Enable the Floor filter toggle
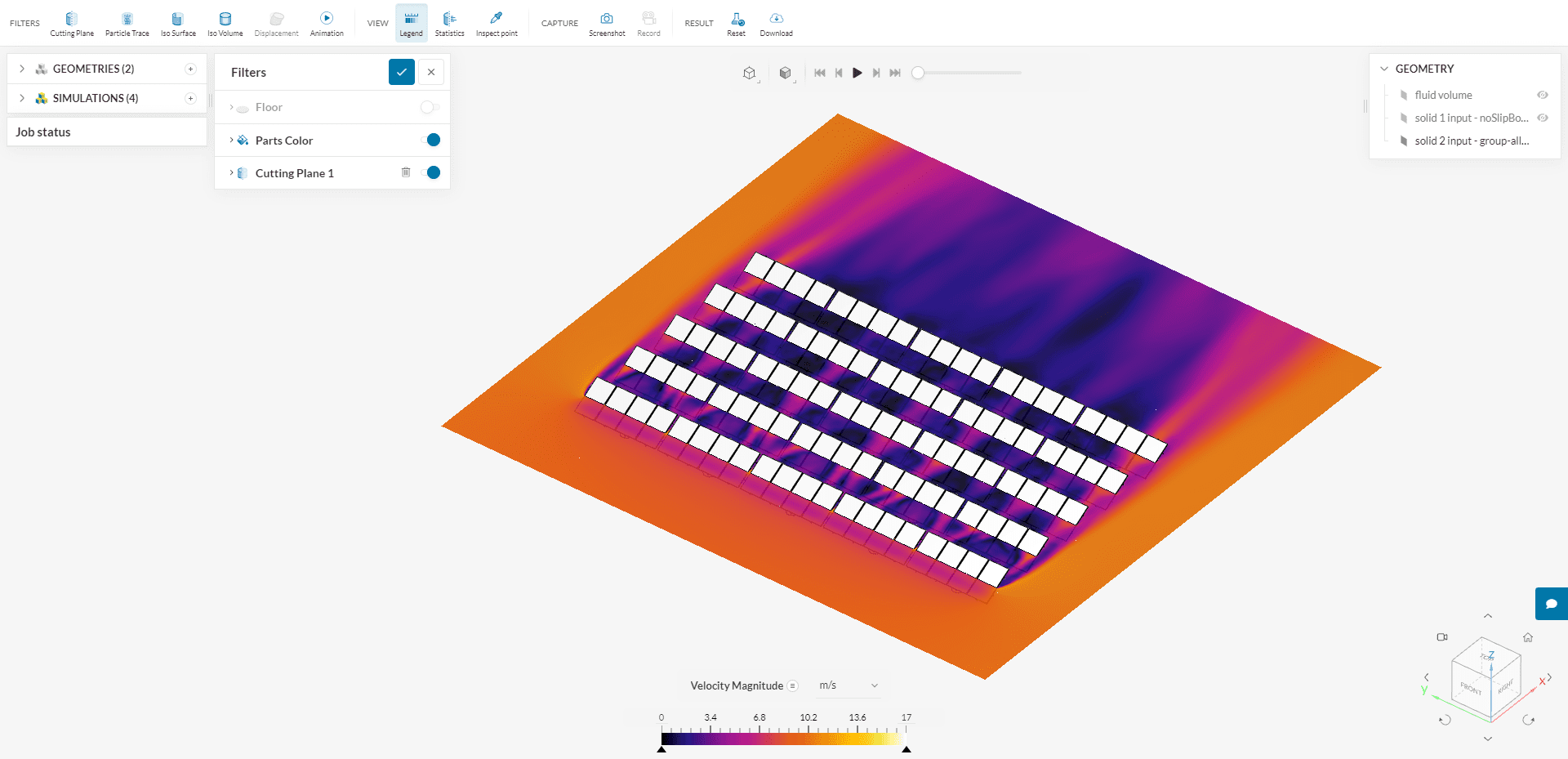Viewport: 1568px width, 759px height. (430, 107)
